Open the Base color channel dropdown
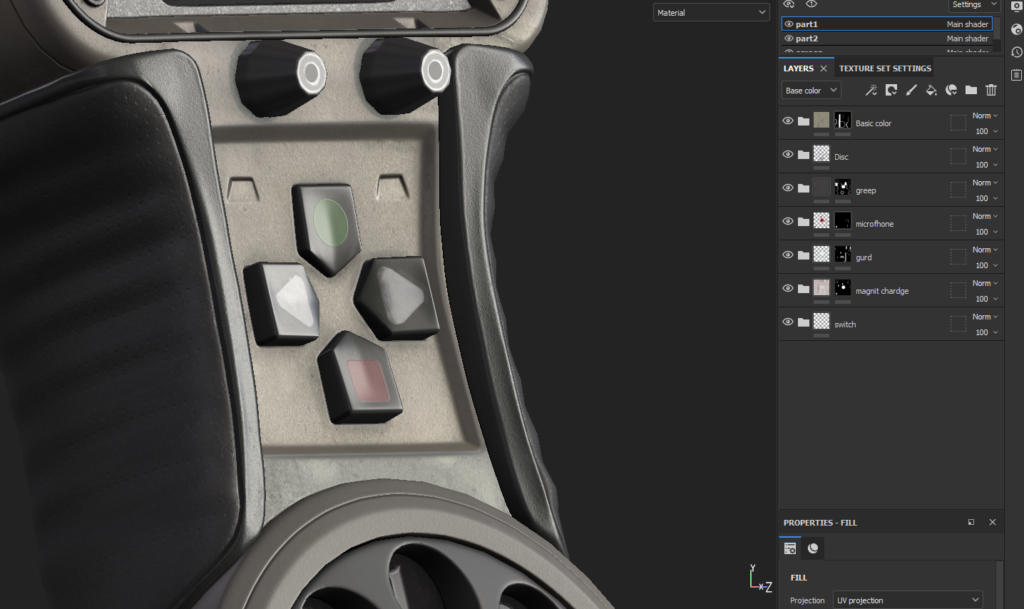 pos(809,90)
